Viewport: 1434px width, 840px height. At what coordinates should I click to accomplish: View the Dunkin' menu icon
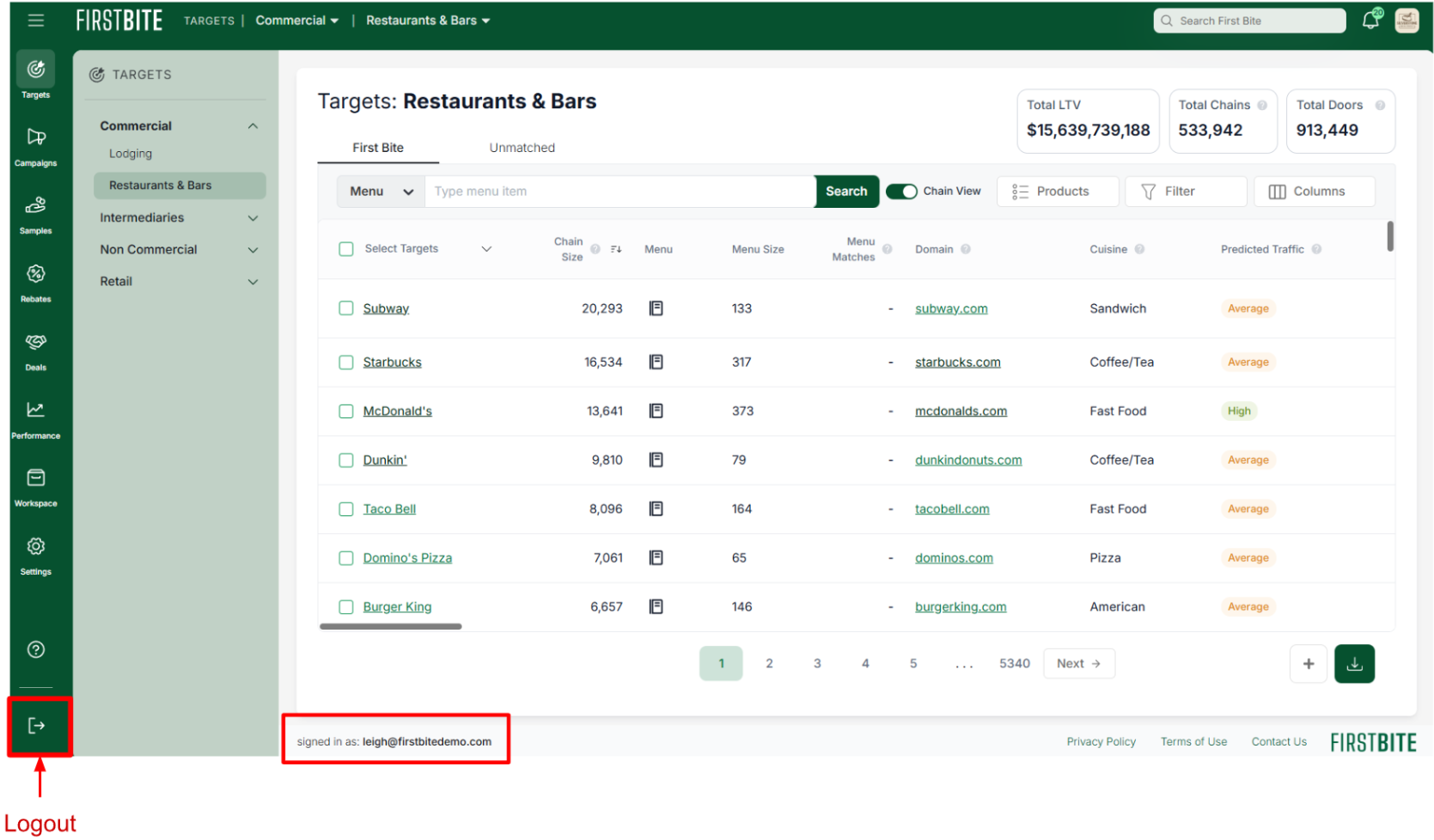pyautogui.click(x=656, y=460)
